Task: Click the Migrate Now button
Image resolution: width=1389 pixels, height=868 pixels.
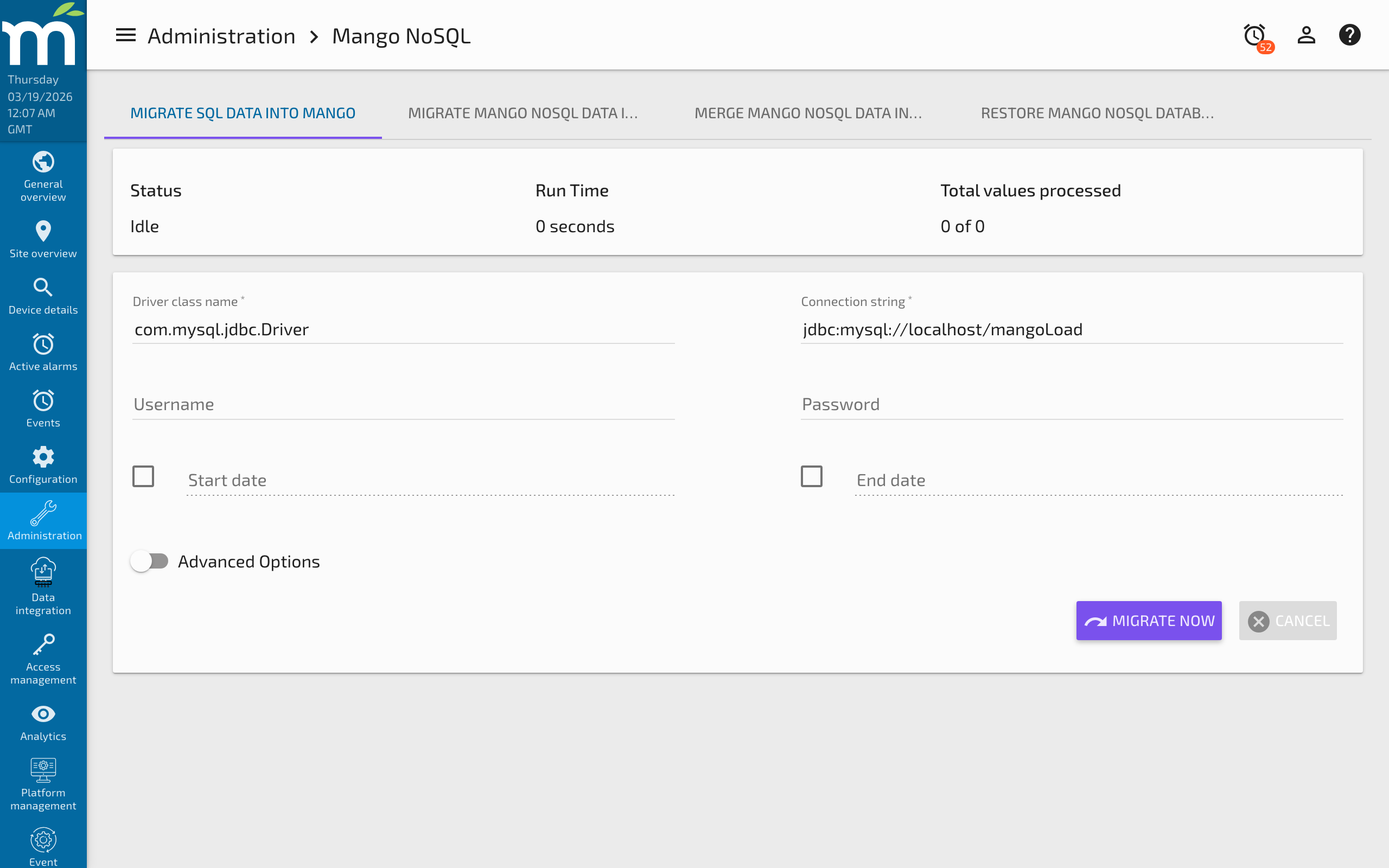Action: tap(1149, 621)
